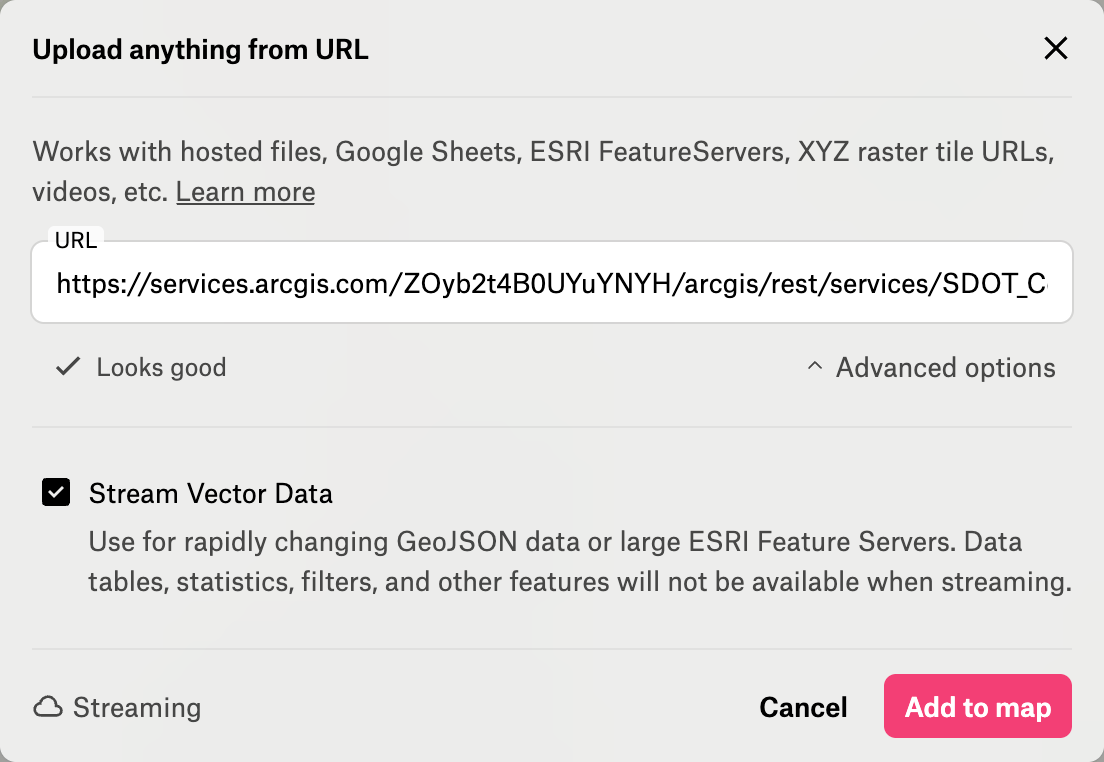Click the checkmark icon beside Looks good

[x=68, y=366]
